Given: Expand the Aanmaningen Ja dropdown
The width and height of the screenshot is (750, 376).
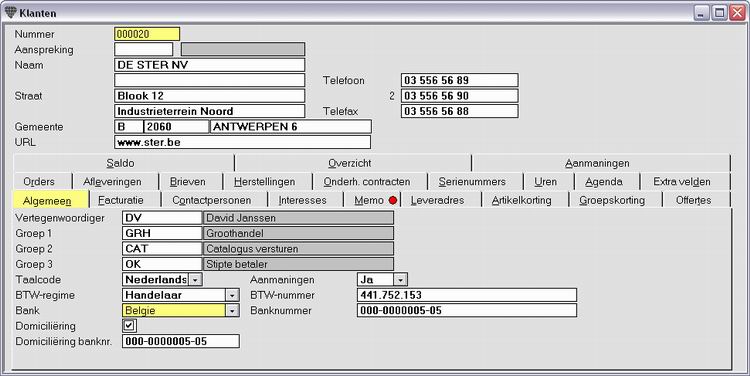Looking at the screenshot, I should click(401, 280).
